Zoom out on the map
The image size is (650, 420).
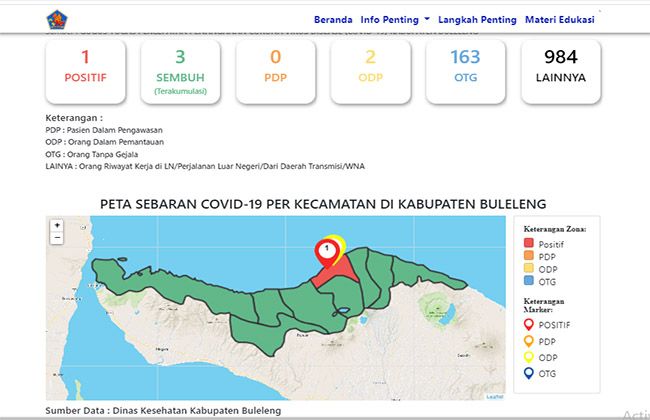[x=57, y=239]
